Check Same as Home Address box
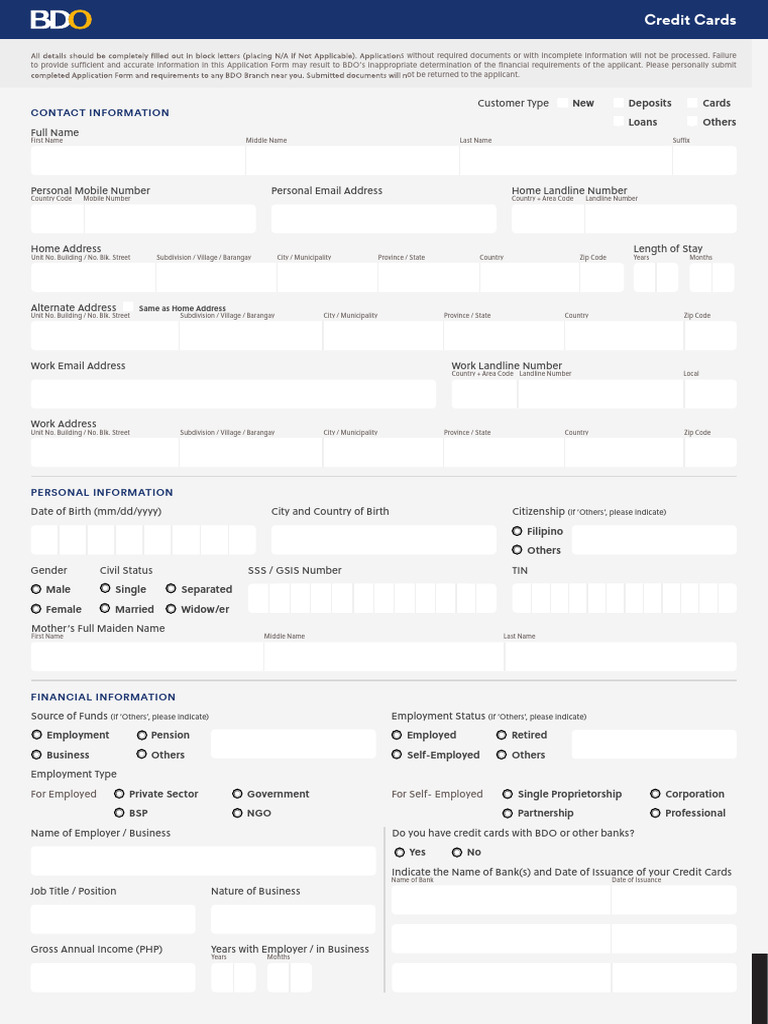 pyautogui.click(x=127, y=307)
